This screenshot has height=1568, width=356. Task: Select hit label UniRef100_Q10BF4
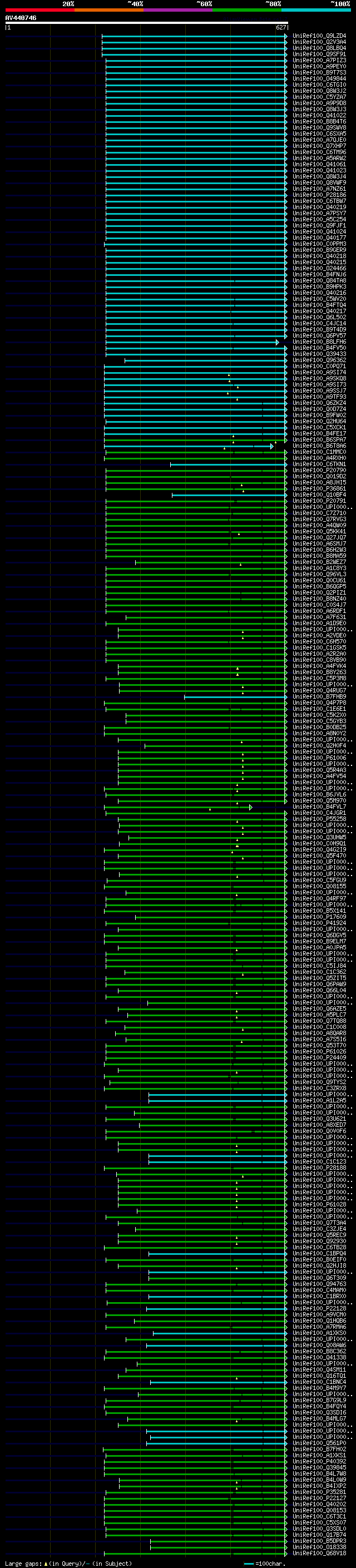[319, 495]
